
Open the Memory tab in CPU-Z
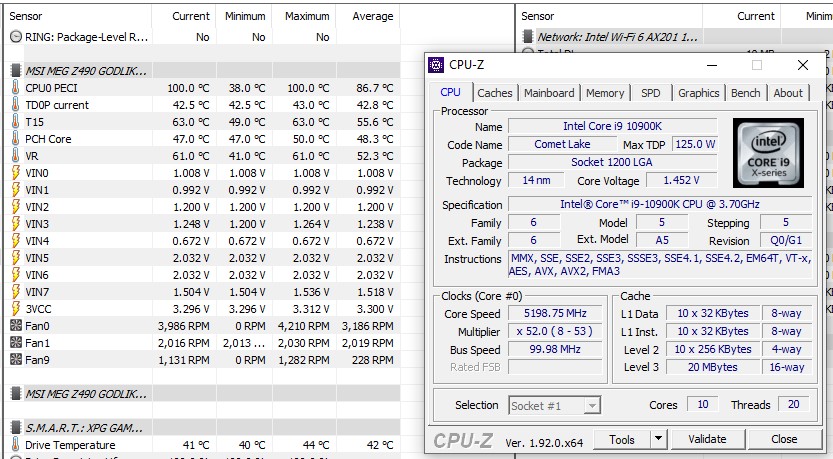605,93
